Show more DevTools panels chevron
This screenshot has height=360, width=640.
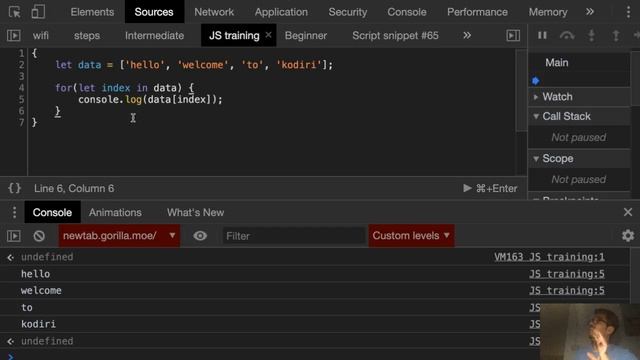(590, 12)
